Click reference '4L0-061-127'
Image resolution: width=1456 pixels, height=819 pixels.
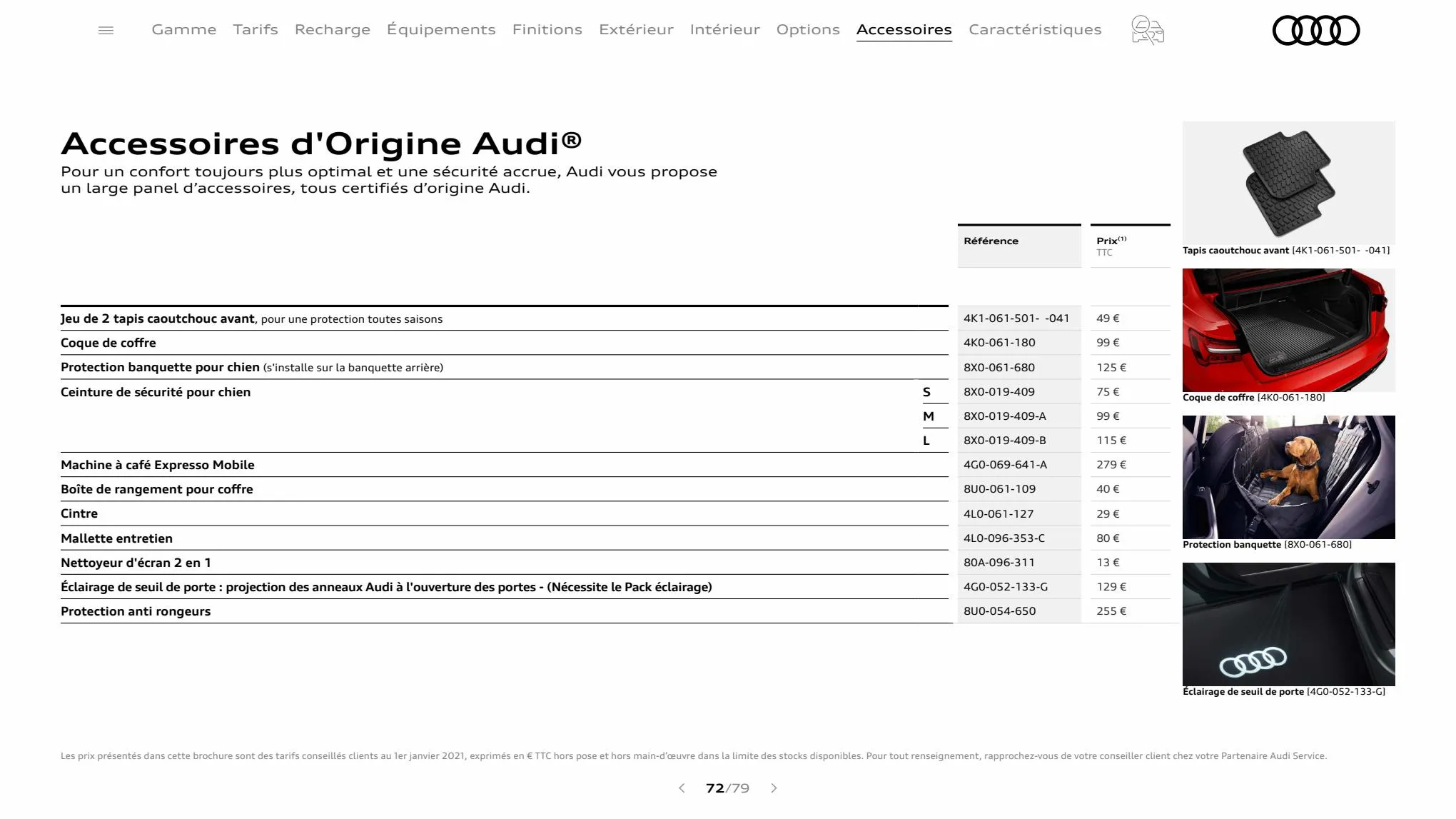[x=999, y=514]
